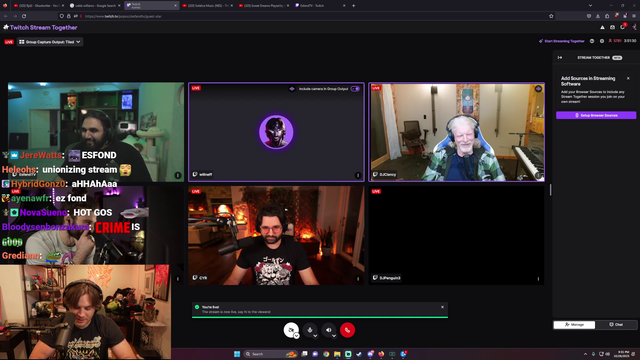This screenshot has height=360, width=640.
Task: Open a new browser tab
Action: pyautogui.click(x=353, y=5)
